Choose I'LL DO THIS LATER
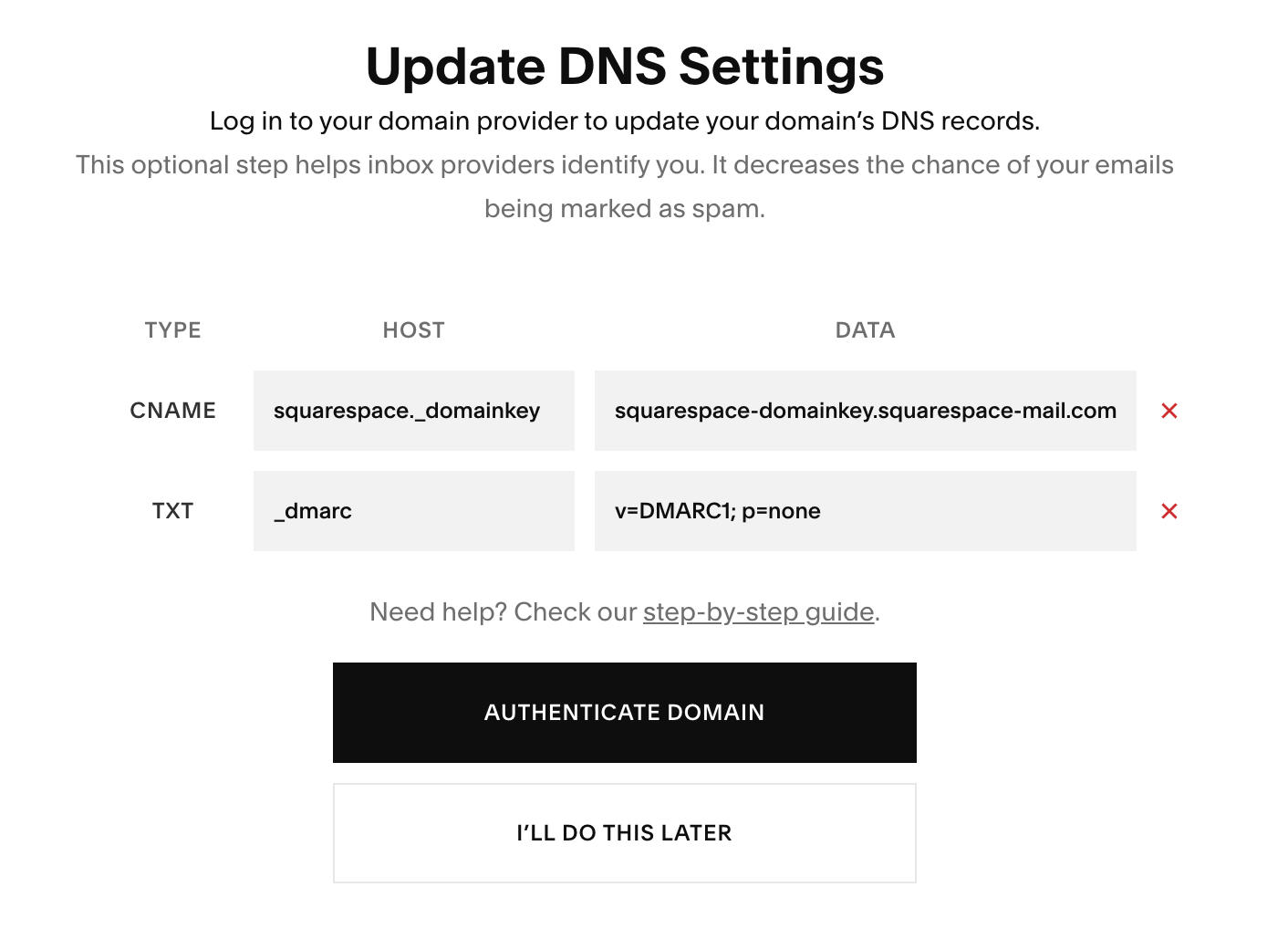This screenshot has height=929, width=1288. [624, 832]
